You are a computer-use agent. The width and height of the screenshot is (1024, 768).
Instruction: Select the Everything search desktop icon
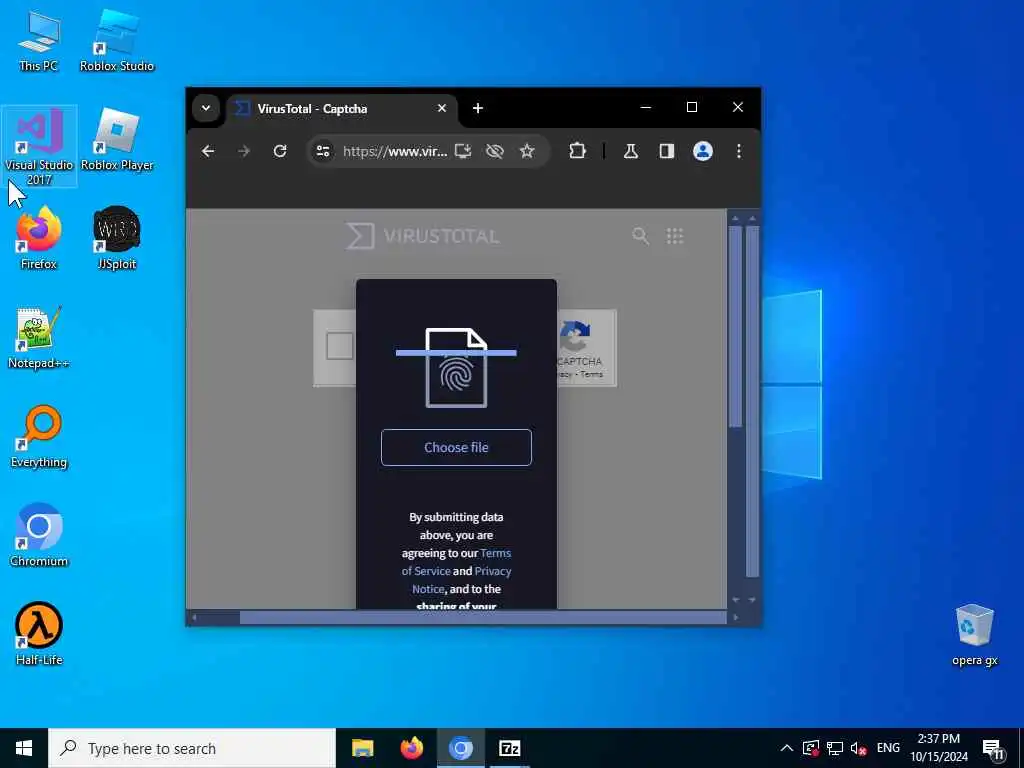tap(39, 436)
